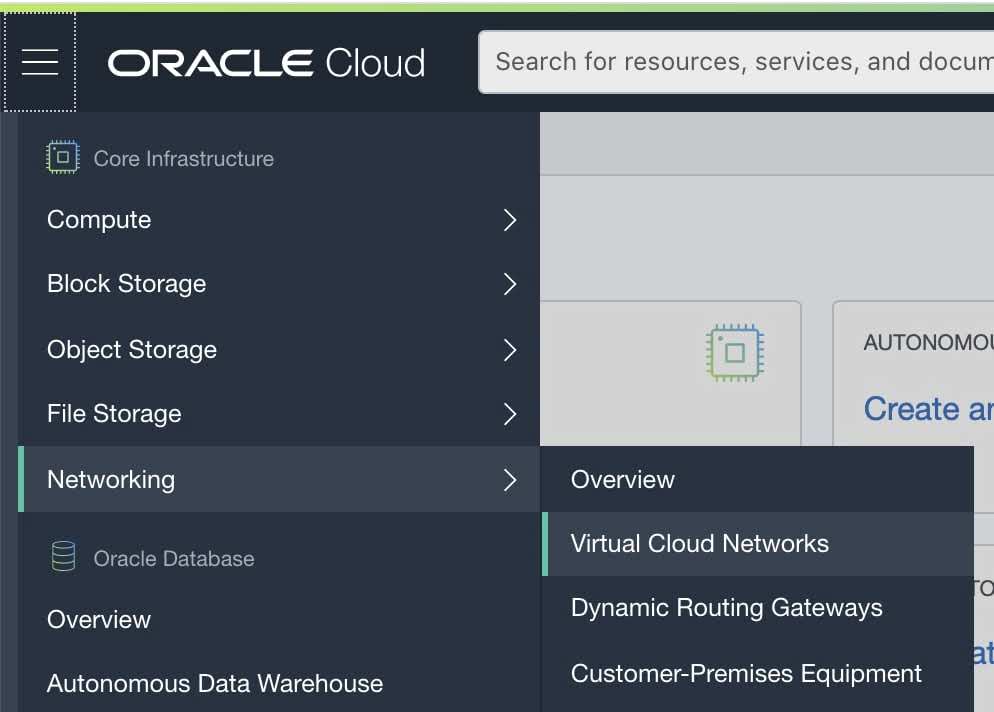Choose Virtual Cloud Networks
Screen dimensions: 994x712
click(758, 544)
